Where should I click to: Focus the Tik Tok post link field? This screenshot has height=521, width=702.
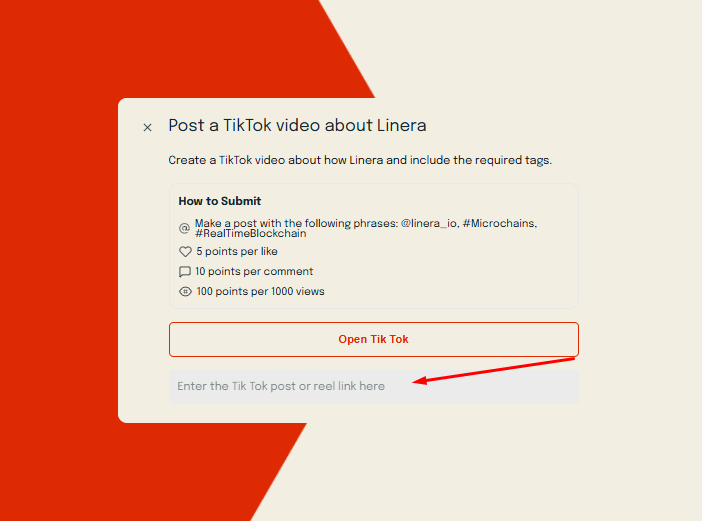click(x=374, y=387)
